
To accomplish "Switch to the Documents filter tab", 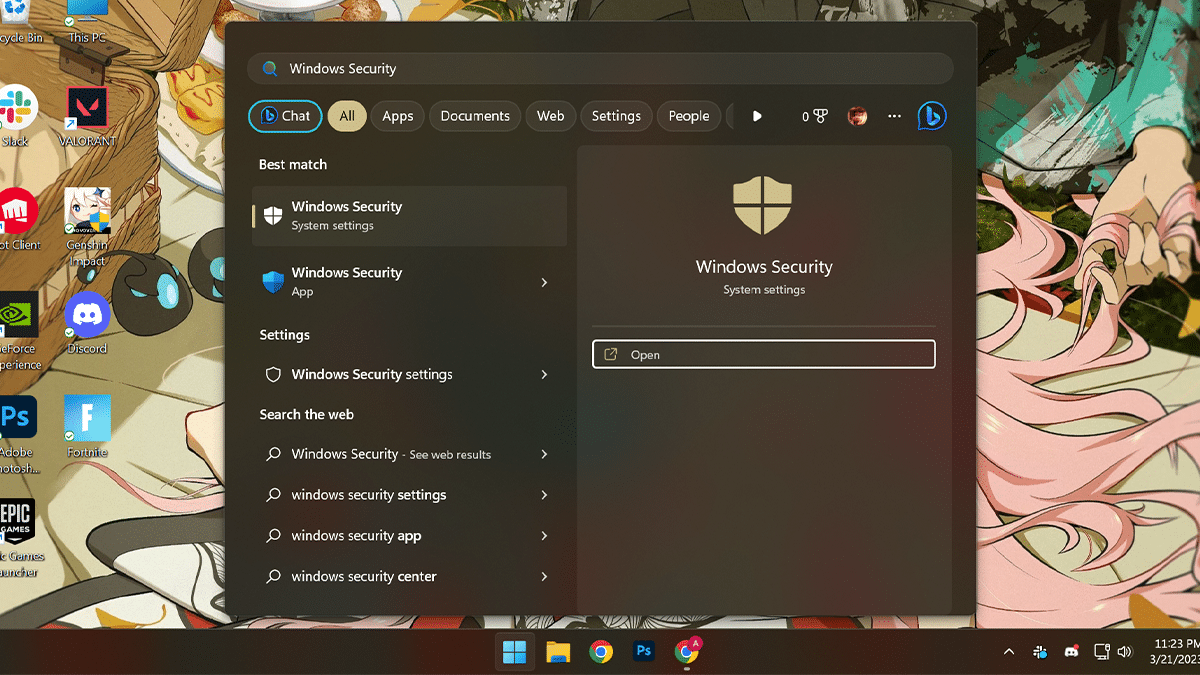I will (x=475, y=116).
